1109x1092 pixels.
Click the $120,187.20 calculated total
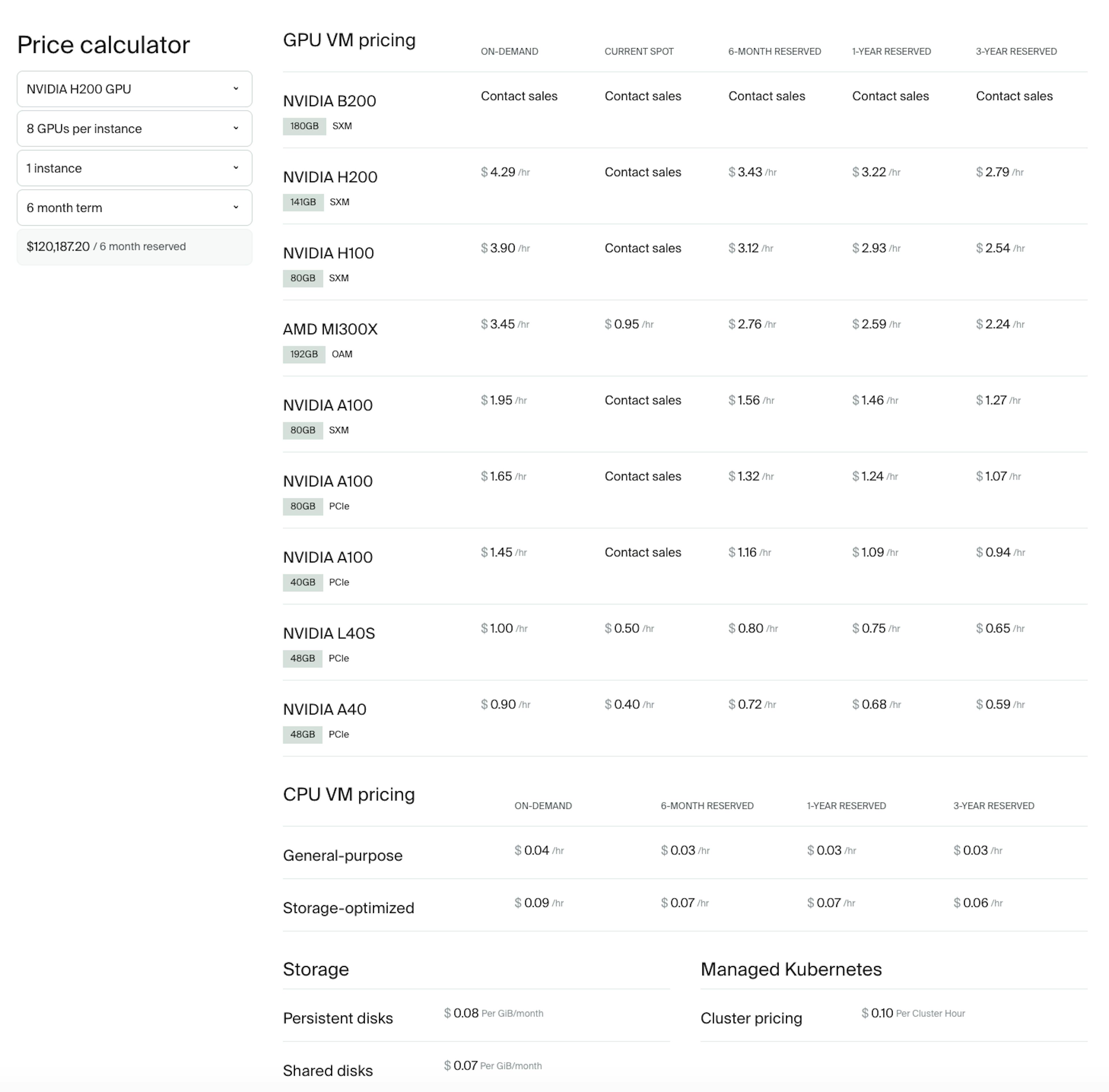click(x=58, y=247)
